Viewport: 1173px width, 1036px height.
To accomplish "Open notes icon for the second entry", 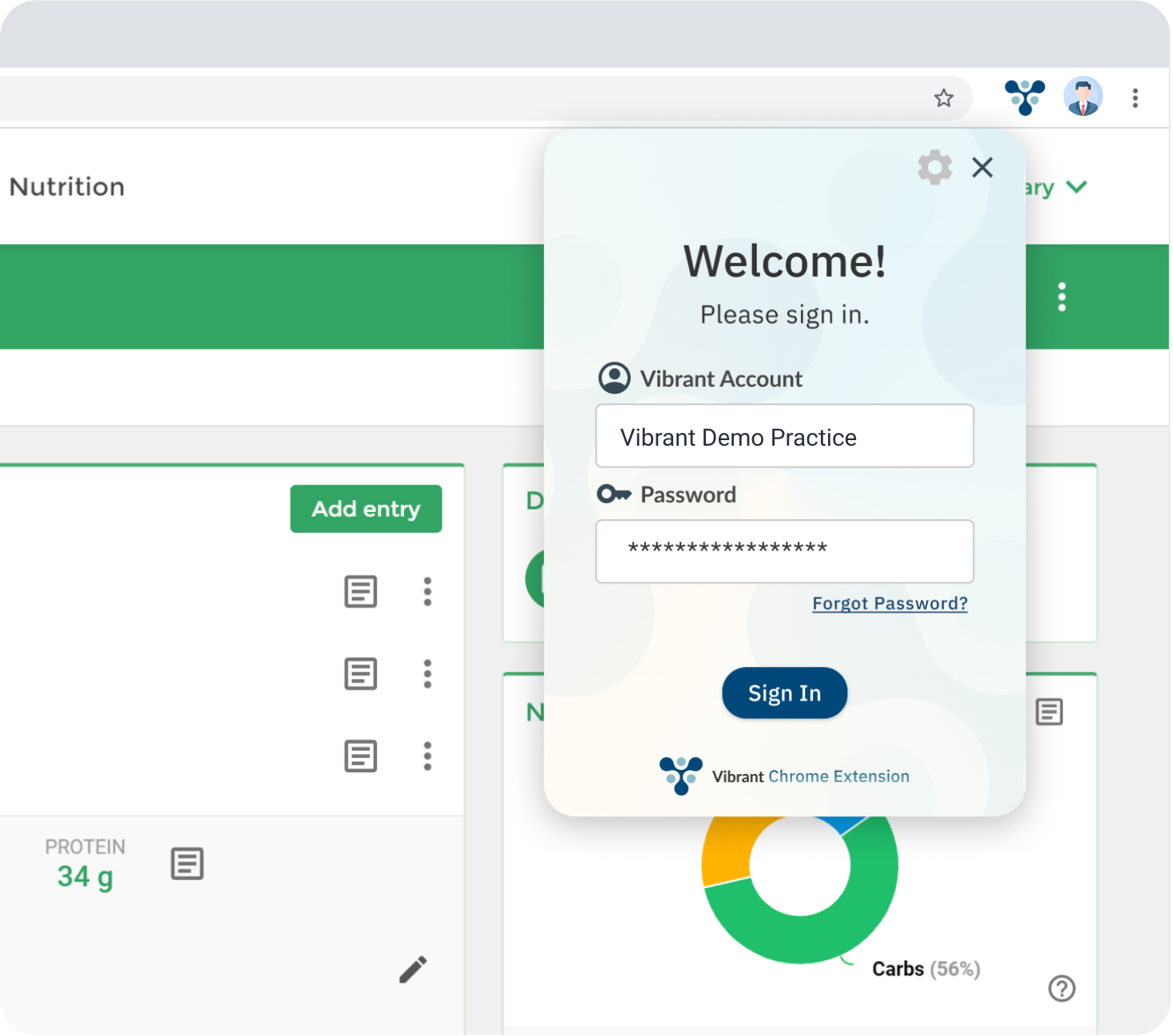I will (x=360, y=674).
